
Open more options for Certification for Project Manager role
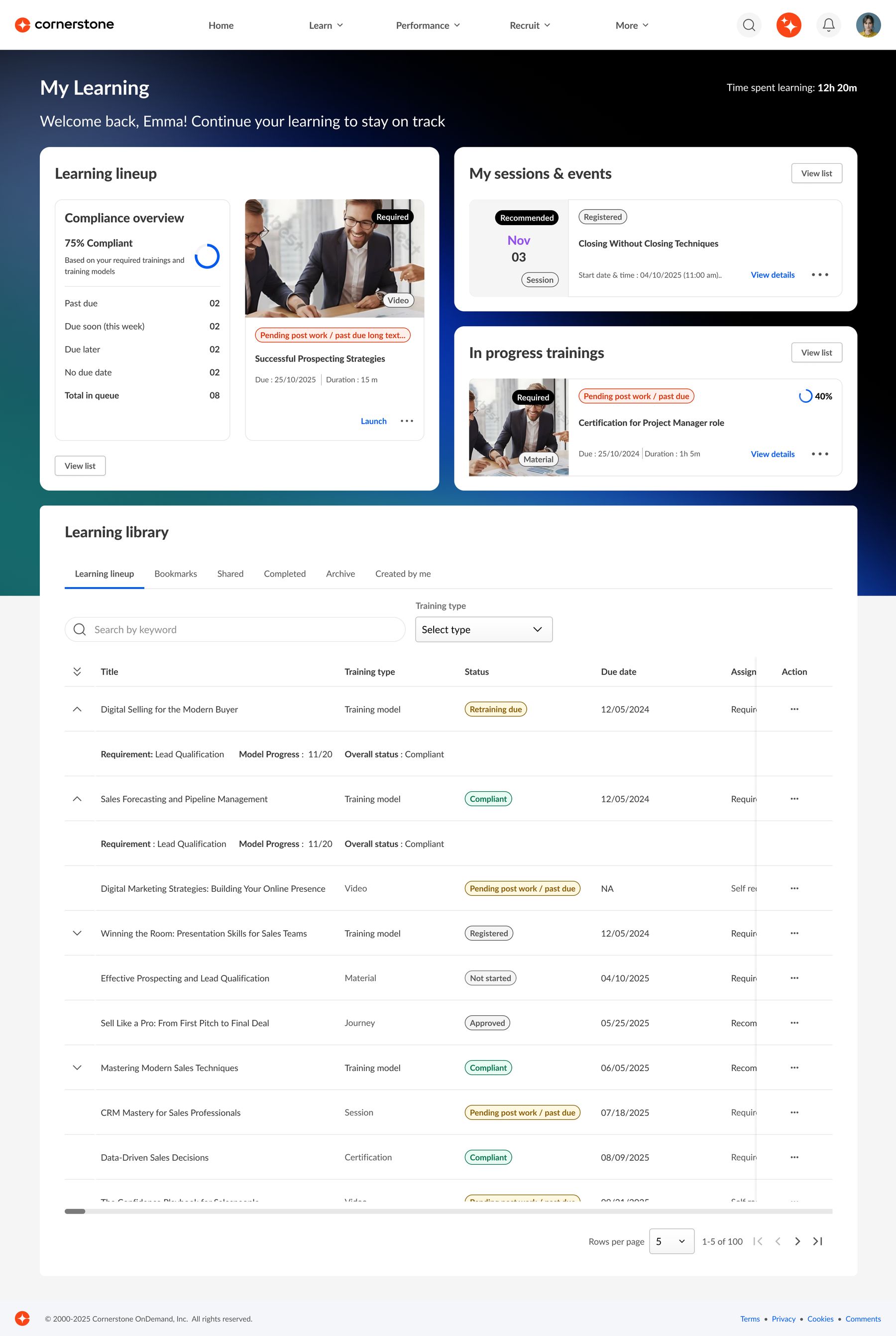point(820,454)
